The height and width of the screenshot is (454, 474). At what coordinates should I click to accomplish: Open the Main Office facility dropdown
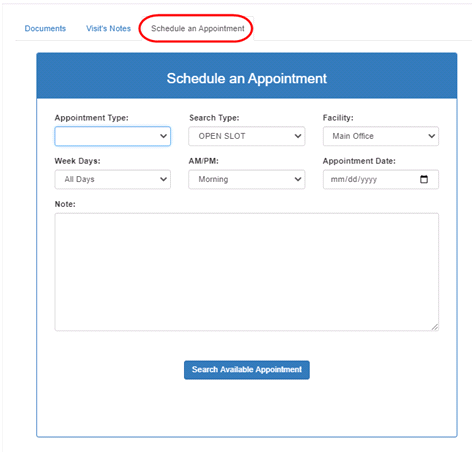(381, 136)
